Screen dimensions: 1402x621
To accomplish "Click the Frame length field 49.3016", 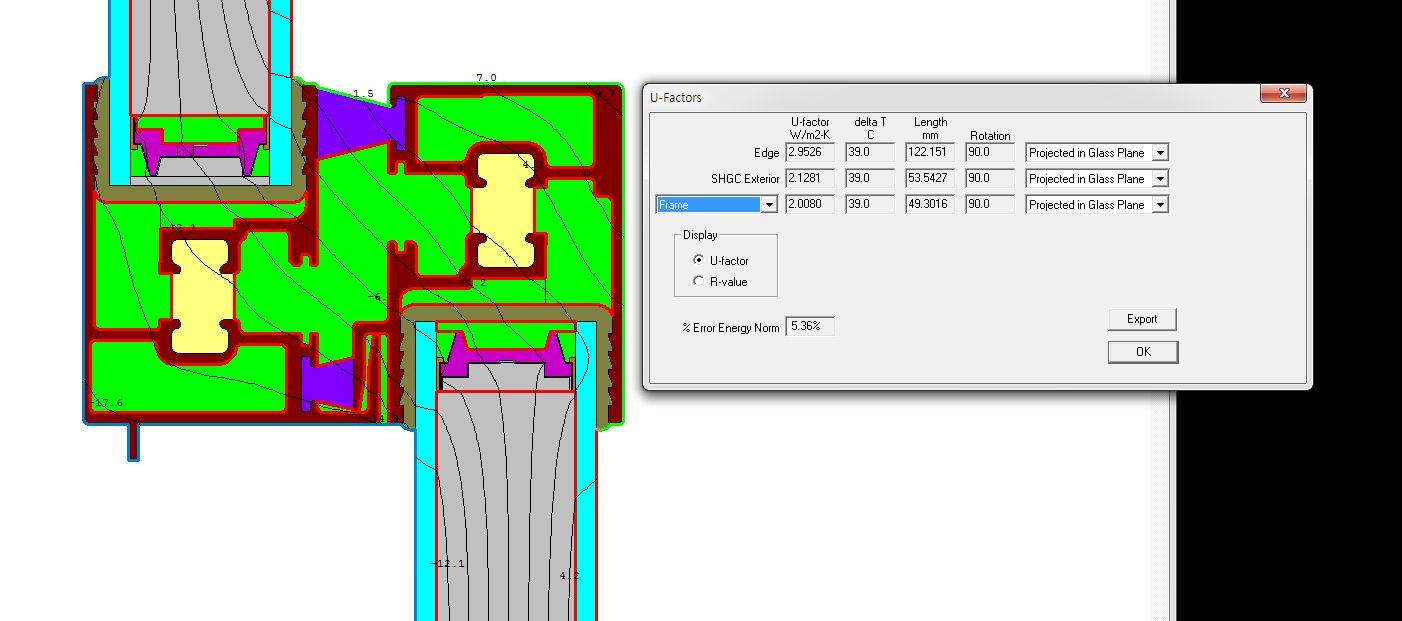I will click(x=930, y=205).
